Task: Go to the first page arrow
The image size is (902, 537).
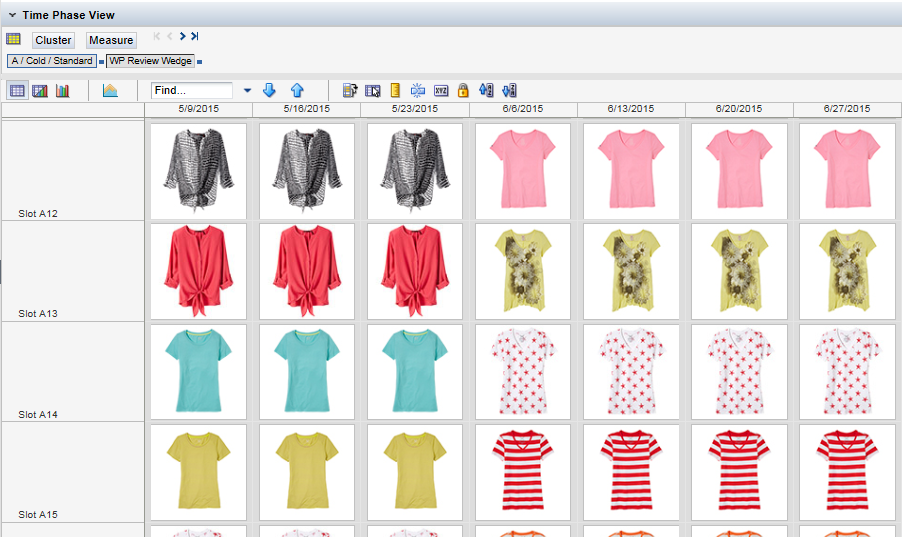Action: pyautogui.click(x=156, y=36)
